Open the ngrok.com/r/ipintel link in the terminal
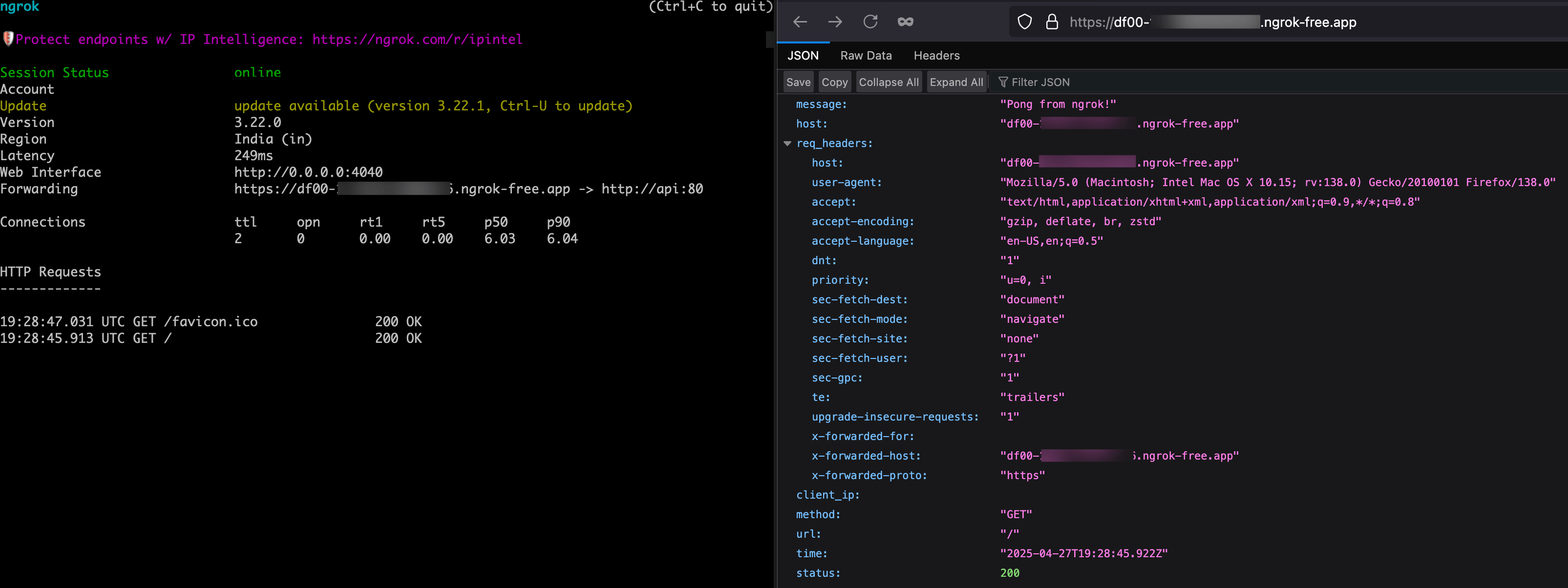 tap(417, 40)
